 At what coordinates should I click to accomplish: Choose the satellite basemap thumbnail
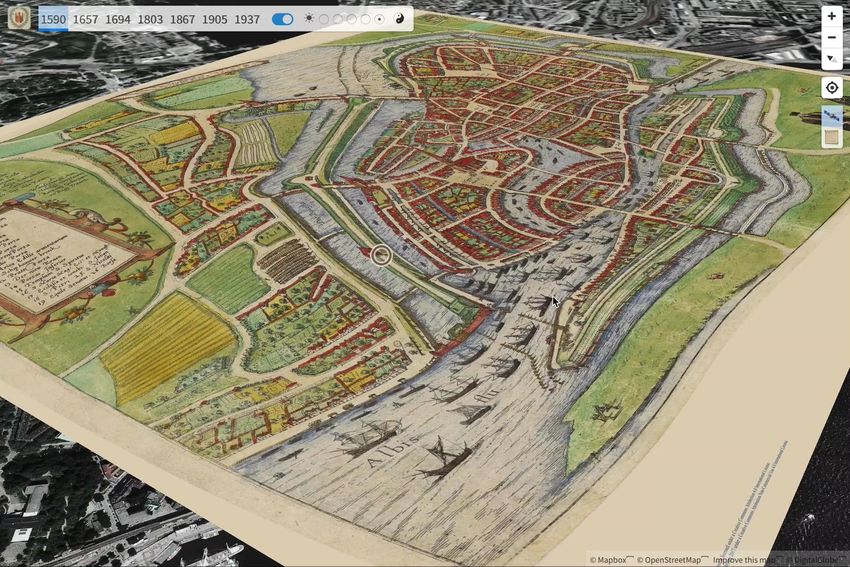(x=832, y=116)
